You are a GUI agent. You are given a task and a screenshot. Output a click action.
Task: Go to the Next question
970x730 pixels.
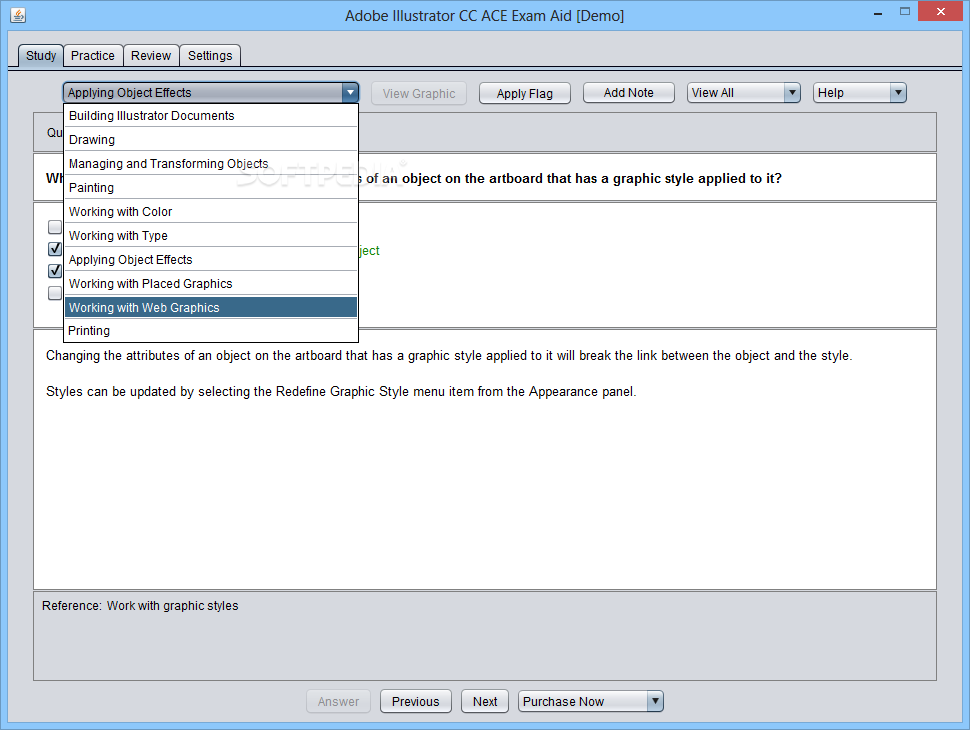[x=485, y=702]
